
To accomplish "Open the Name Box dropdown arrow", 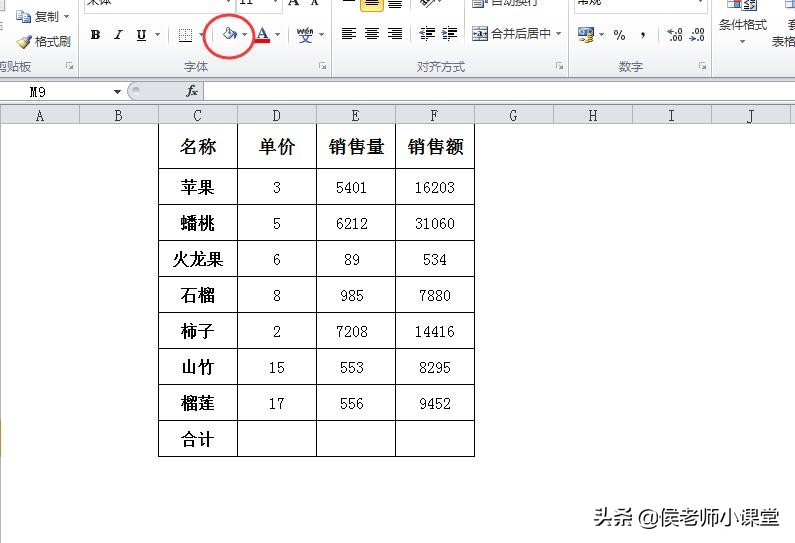I will pyautogui.click(x=117, y=92).
